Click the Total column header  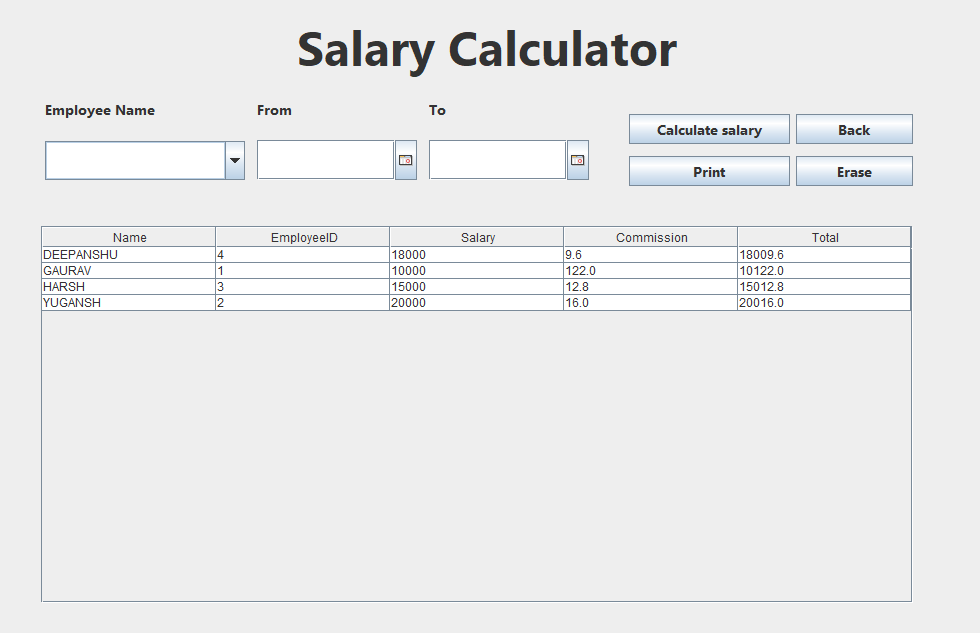(x=824, y=237)
